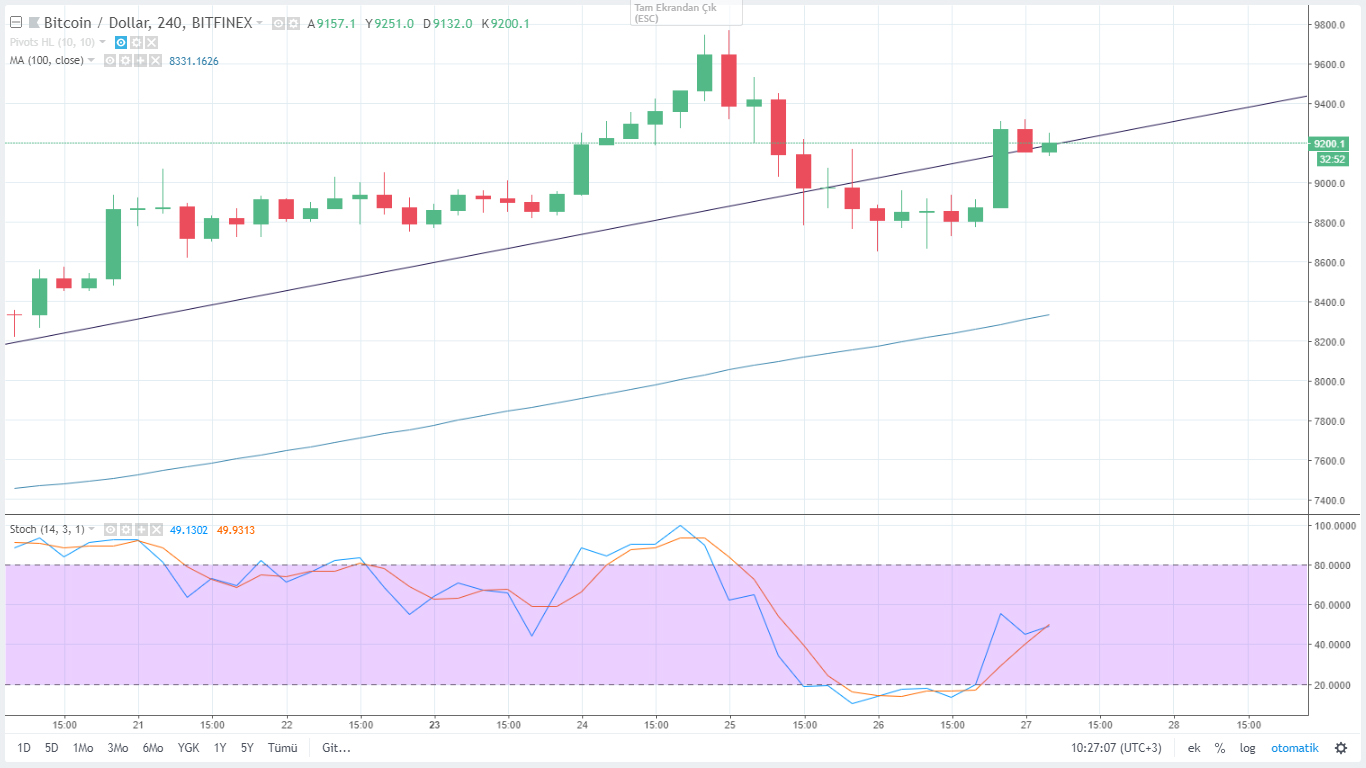Click the 20.0000 Stoch axis label
This screenshot has width=1366, height=768.
click(x=1334, y=685)
